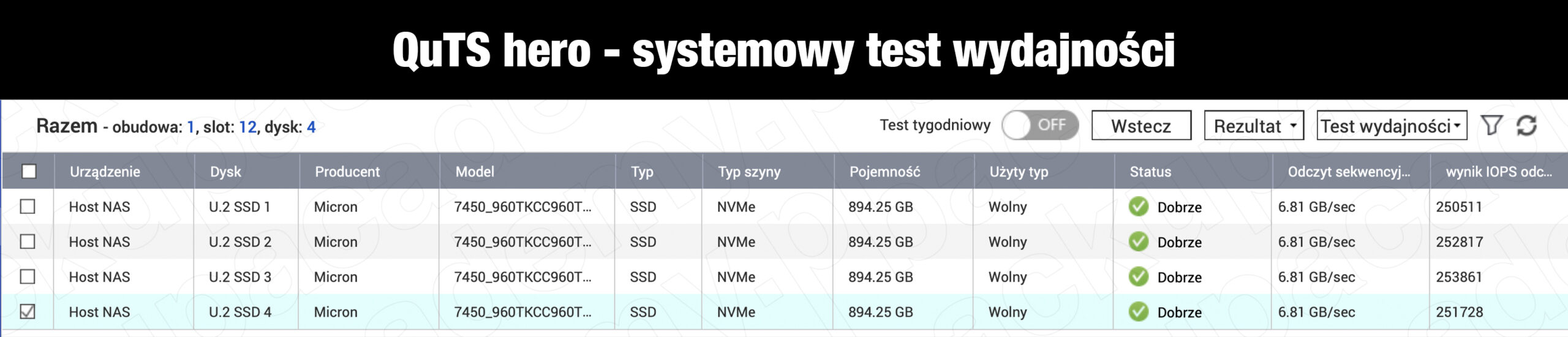Uncheck the U.2 SSD 4 row checkbox
The width and height of the screenshot is (1568, 337).
coord(28,311)
